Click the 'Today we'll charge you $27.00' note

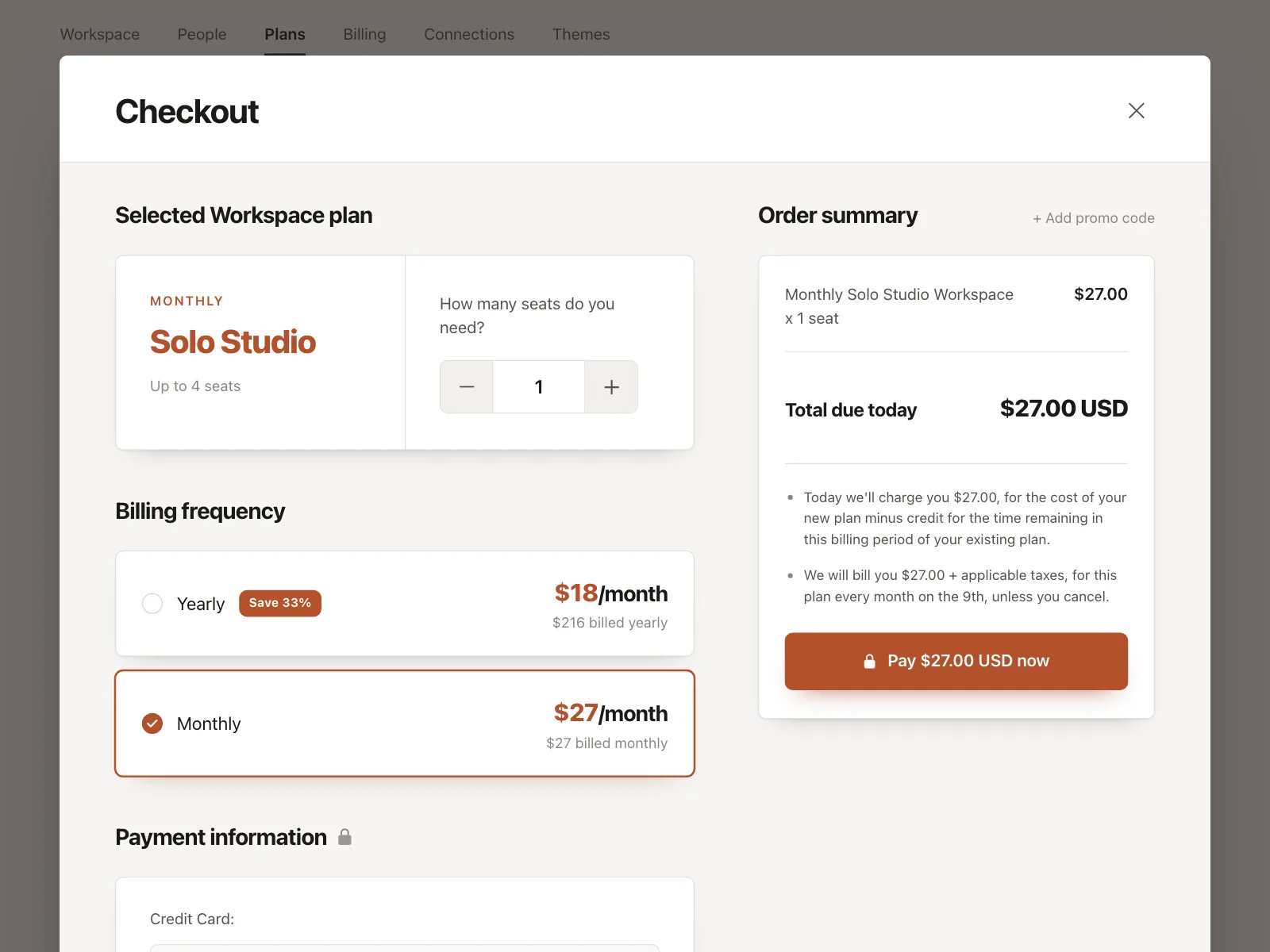point(965,518)
